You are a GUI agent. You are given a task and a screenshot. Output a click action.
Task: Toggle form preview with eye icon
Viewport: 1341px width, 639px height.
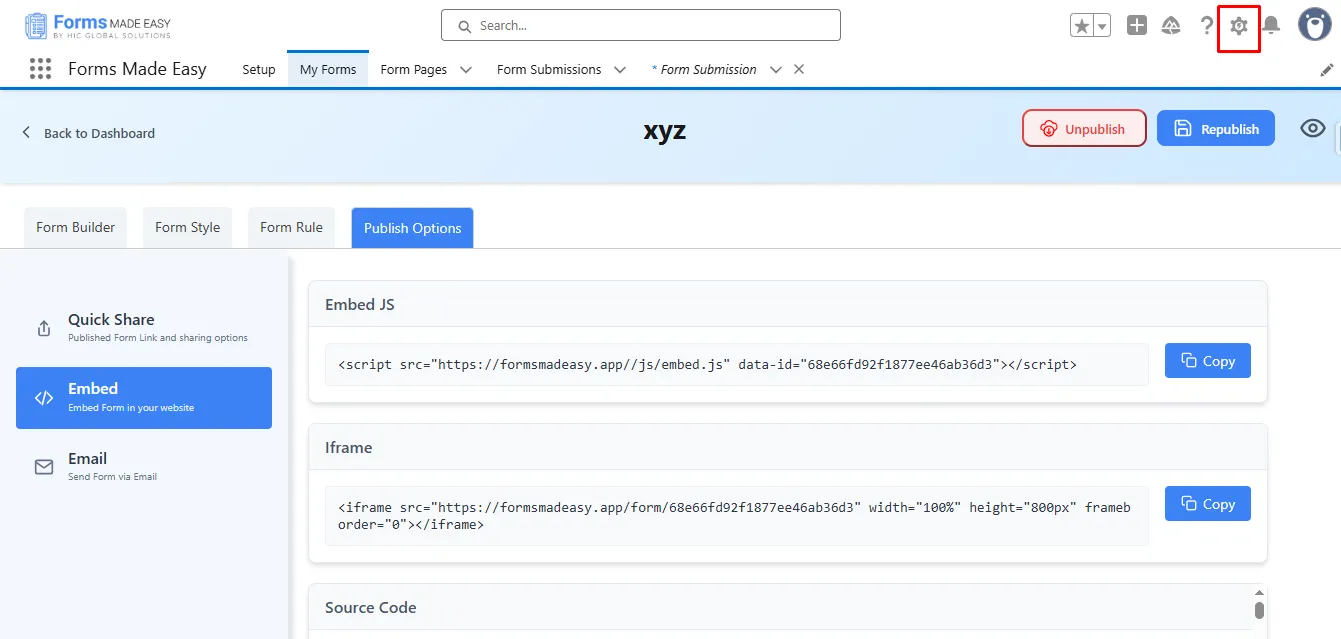coord(1312,128)
